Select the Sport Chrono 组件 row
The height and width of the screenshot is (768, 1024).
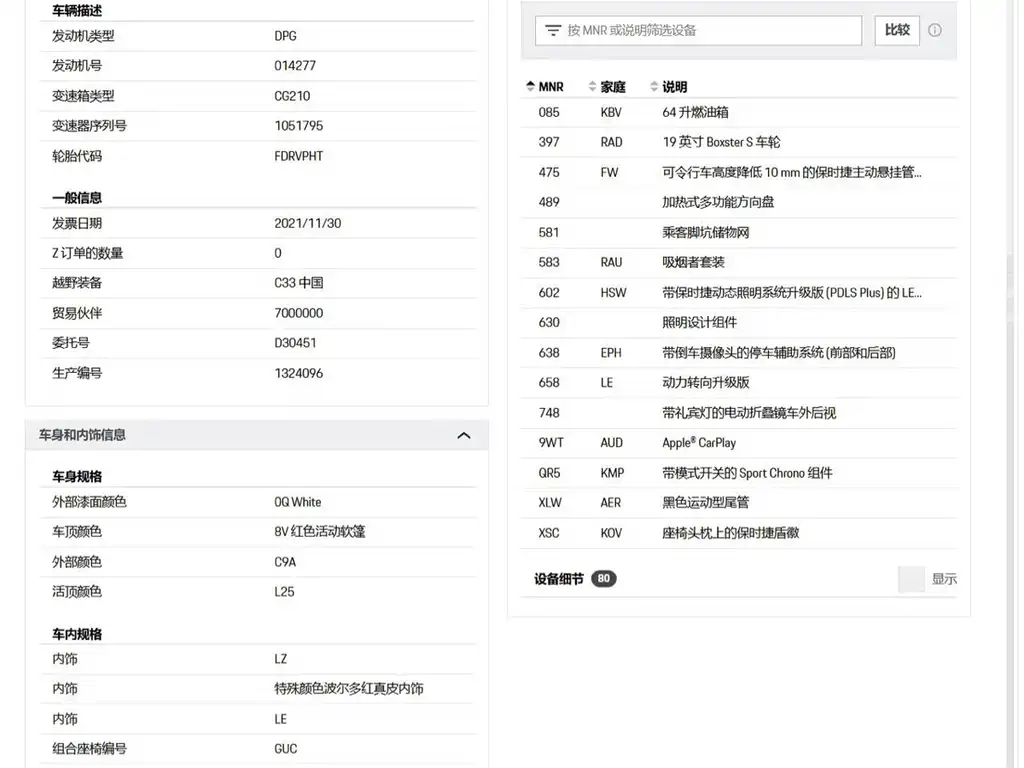[x=739, y=473]
